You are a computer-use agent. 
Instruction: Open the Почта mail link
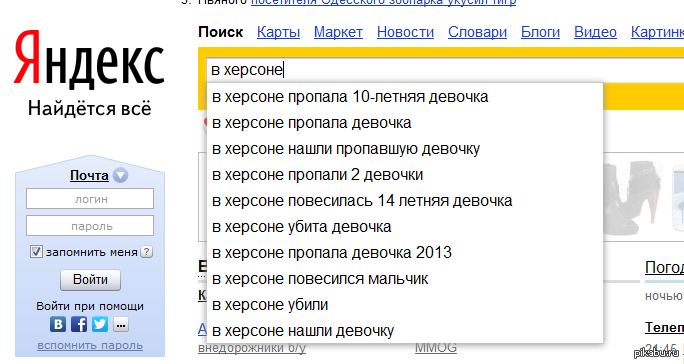tap(89, 175)
